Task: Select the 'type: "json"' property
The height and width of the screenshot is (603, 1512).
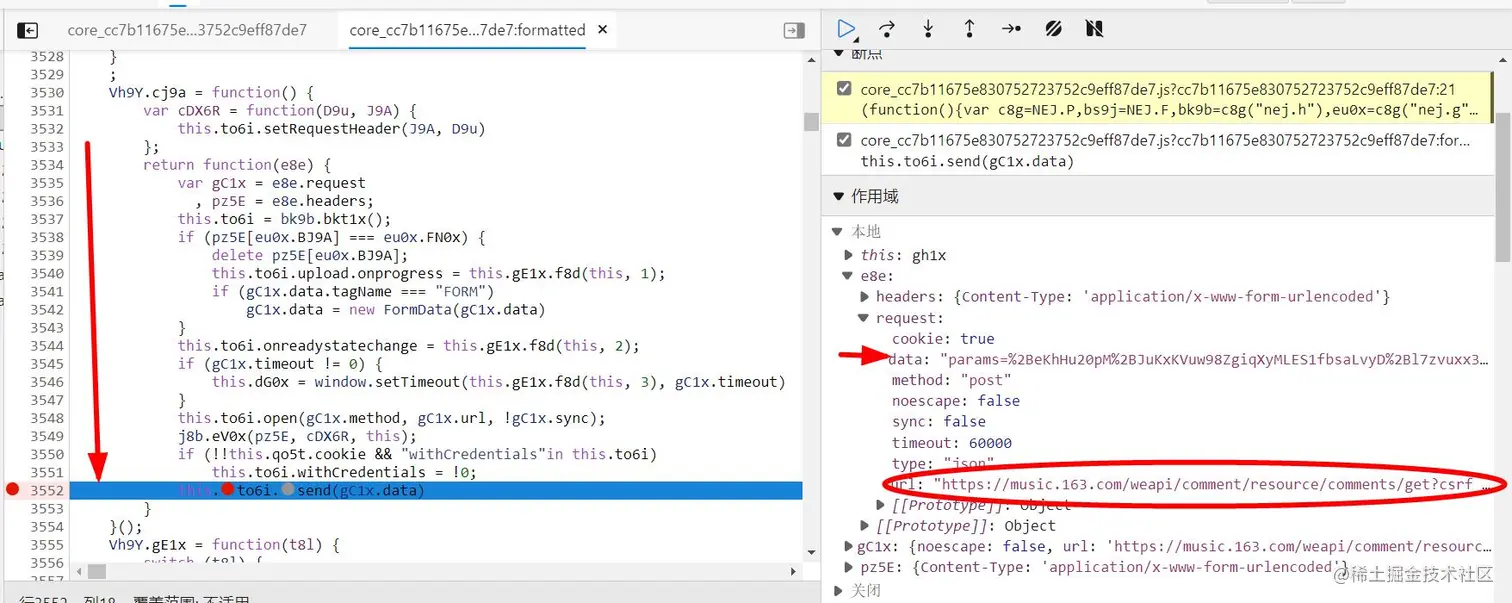Action: 943,464
